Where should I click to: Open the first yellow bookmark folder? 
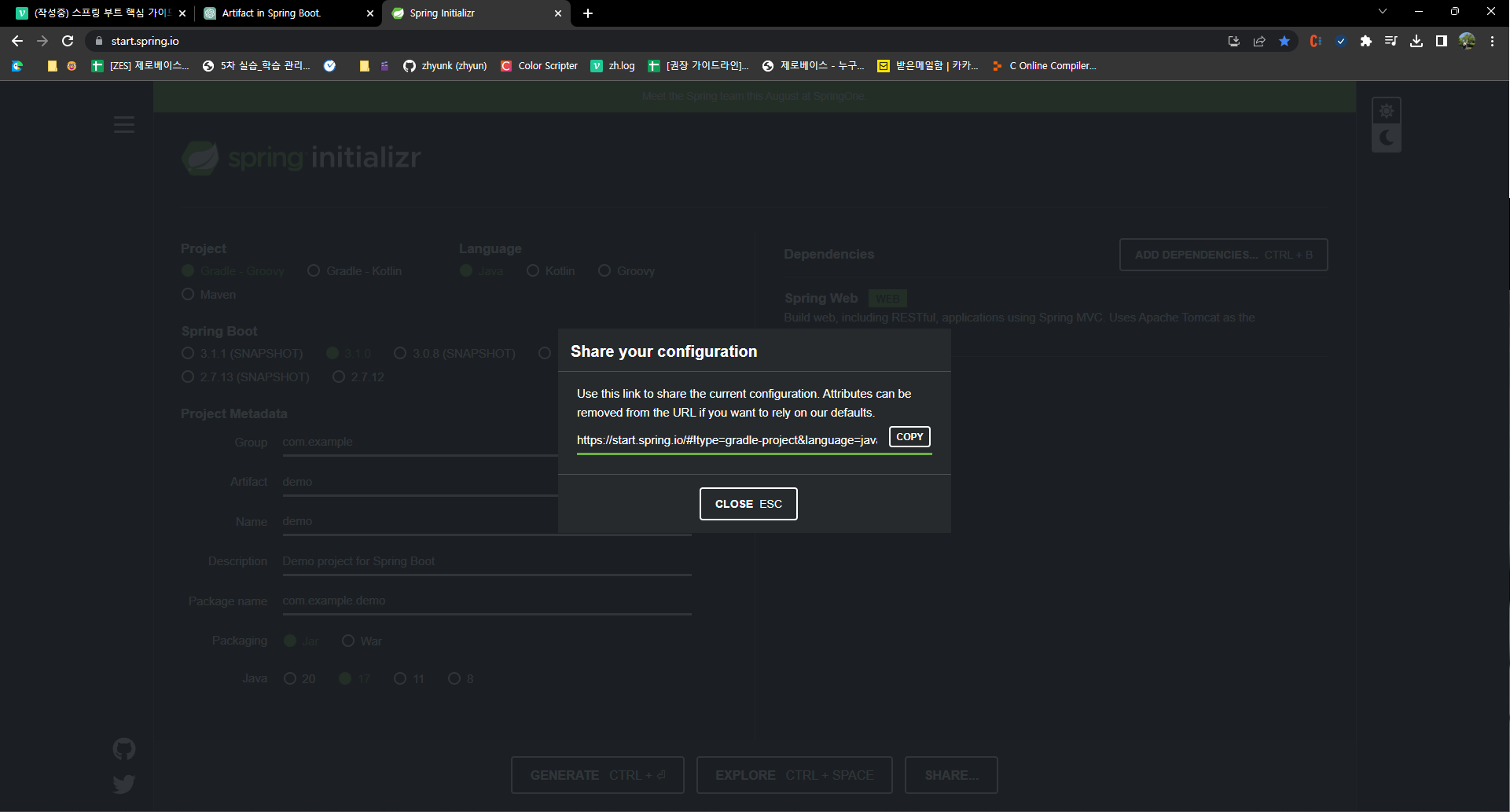pos(53,66)
